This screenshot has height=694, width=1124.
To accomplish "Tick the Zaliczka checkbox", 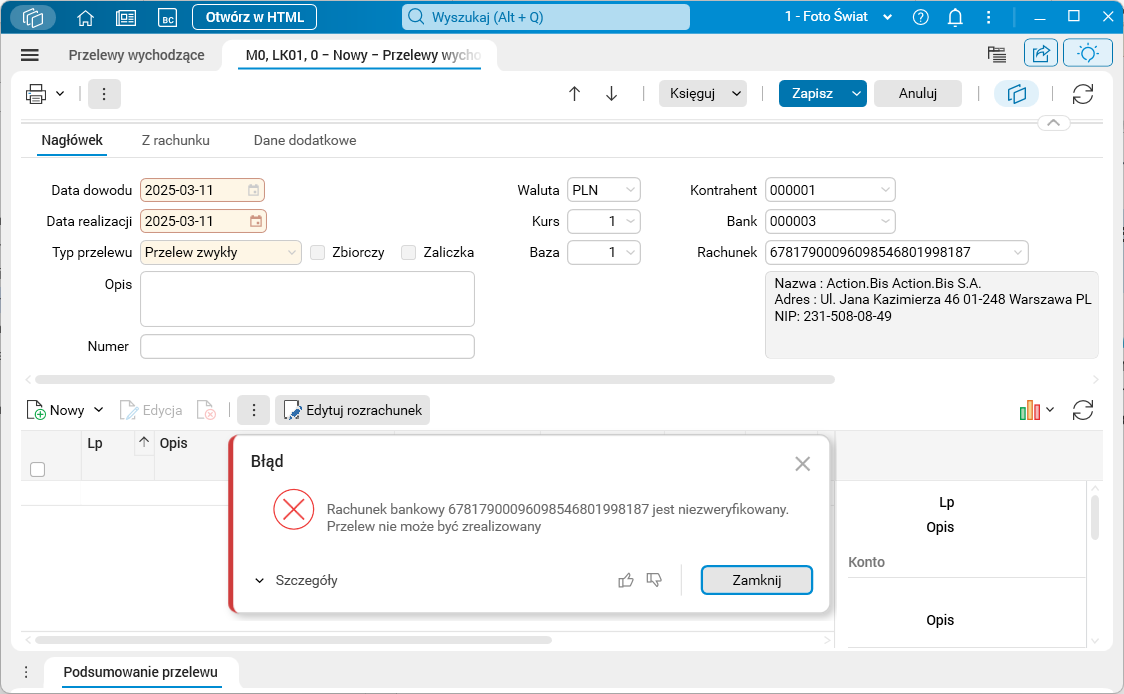I will coord(409,252).
